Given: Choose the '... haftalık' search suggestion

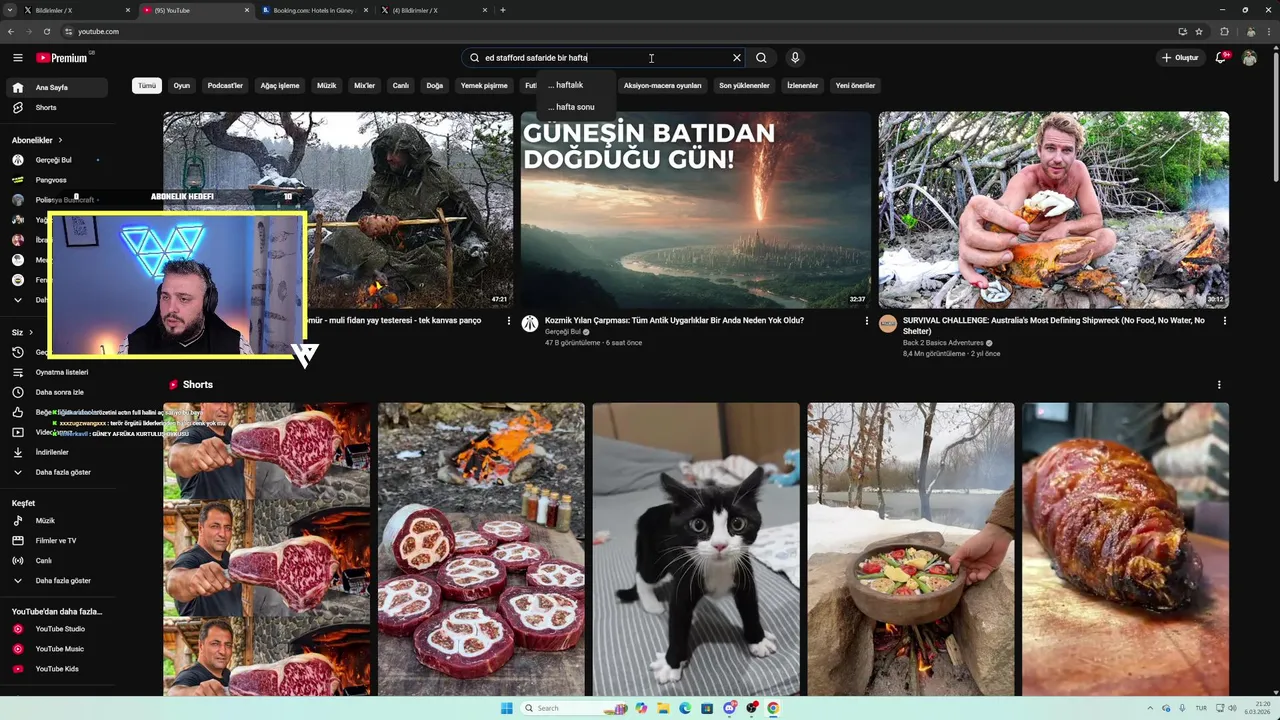Looking at the screenshot, I should [x=576, y=85].
